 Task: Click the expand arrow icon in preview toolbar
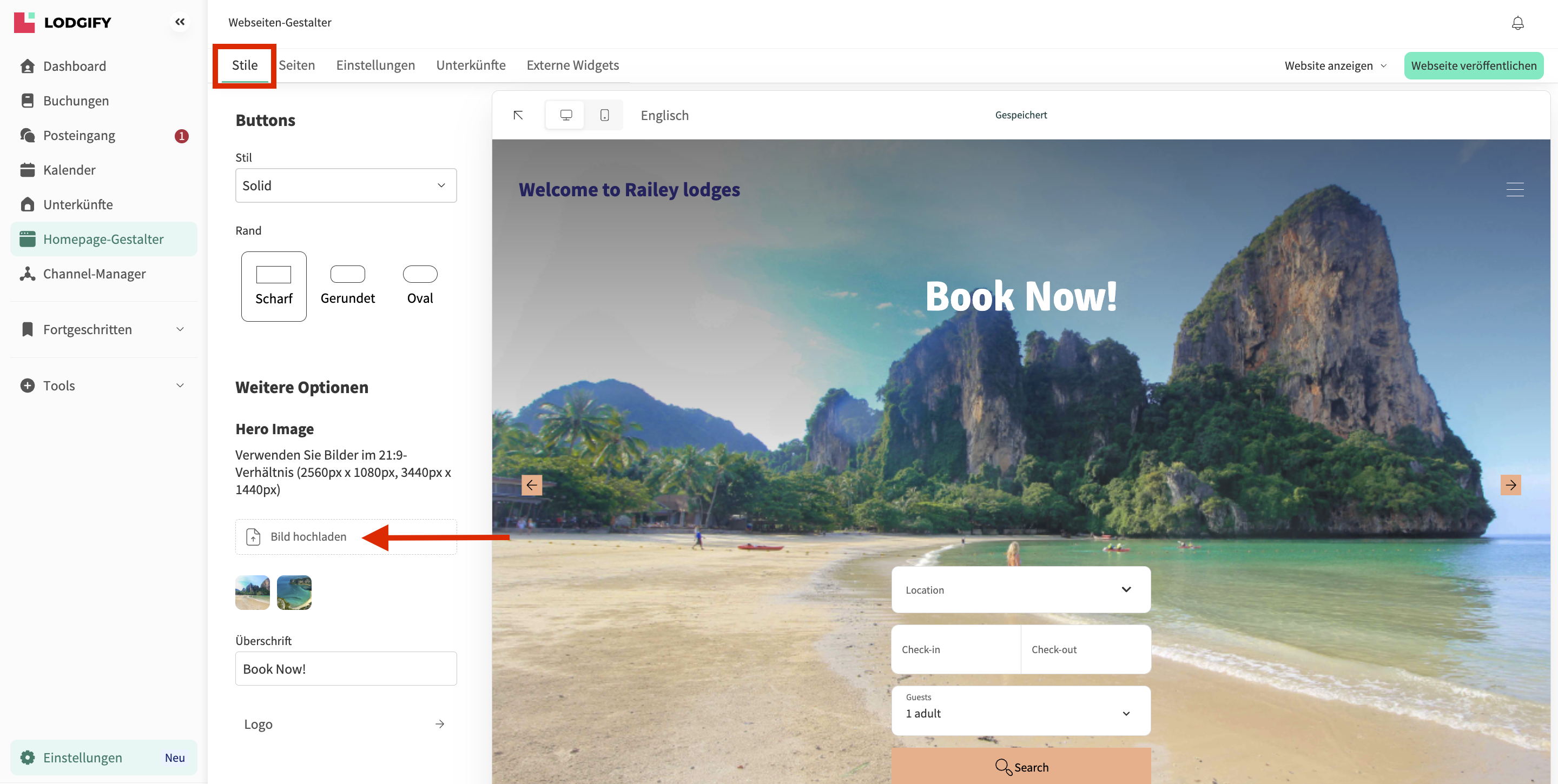pos(518,115)
